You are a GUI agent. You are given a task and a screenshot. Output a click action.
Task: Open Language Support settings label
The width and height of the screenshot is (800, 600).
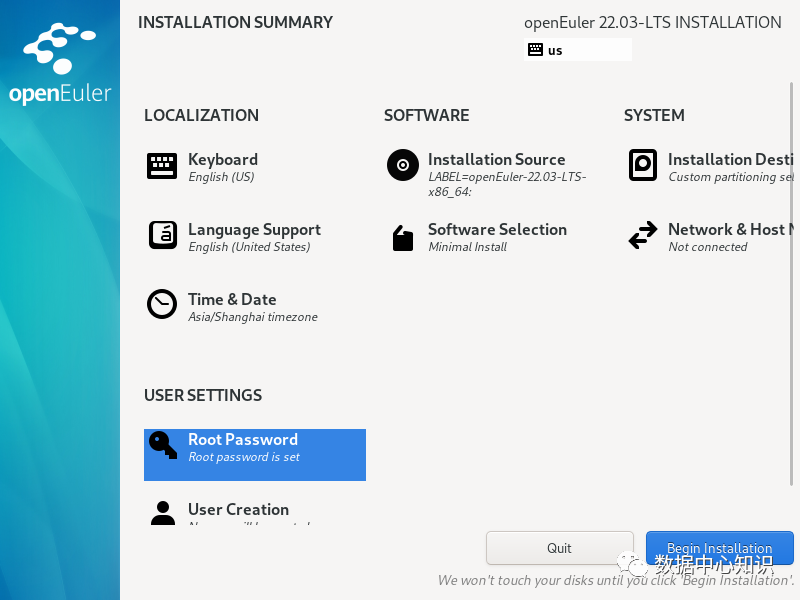[254, 230]
